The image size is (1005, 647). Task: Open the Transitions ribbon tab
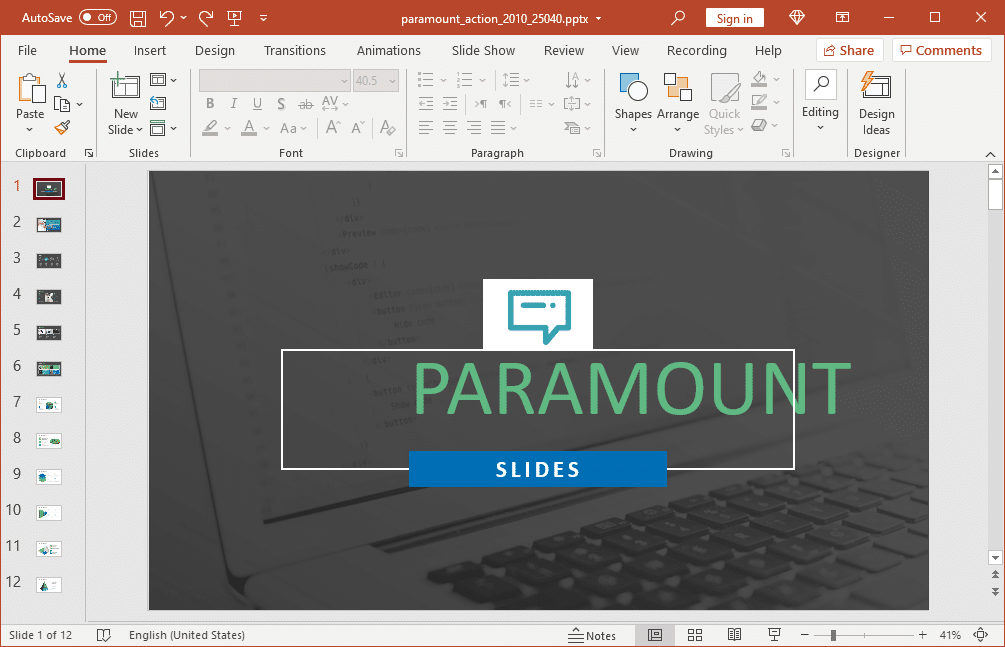[x=294, y=50]
